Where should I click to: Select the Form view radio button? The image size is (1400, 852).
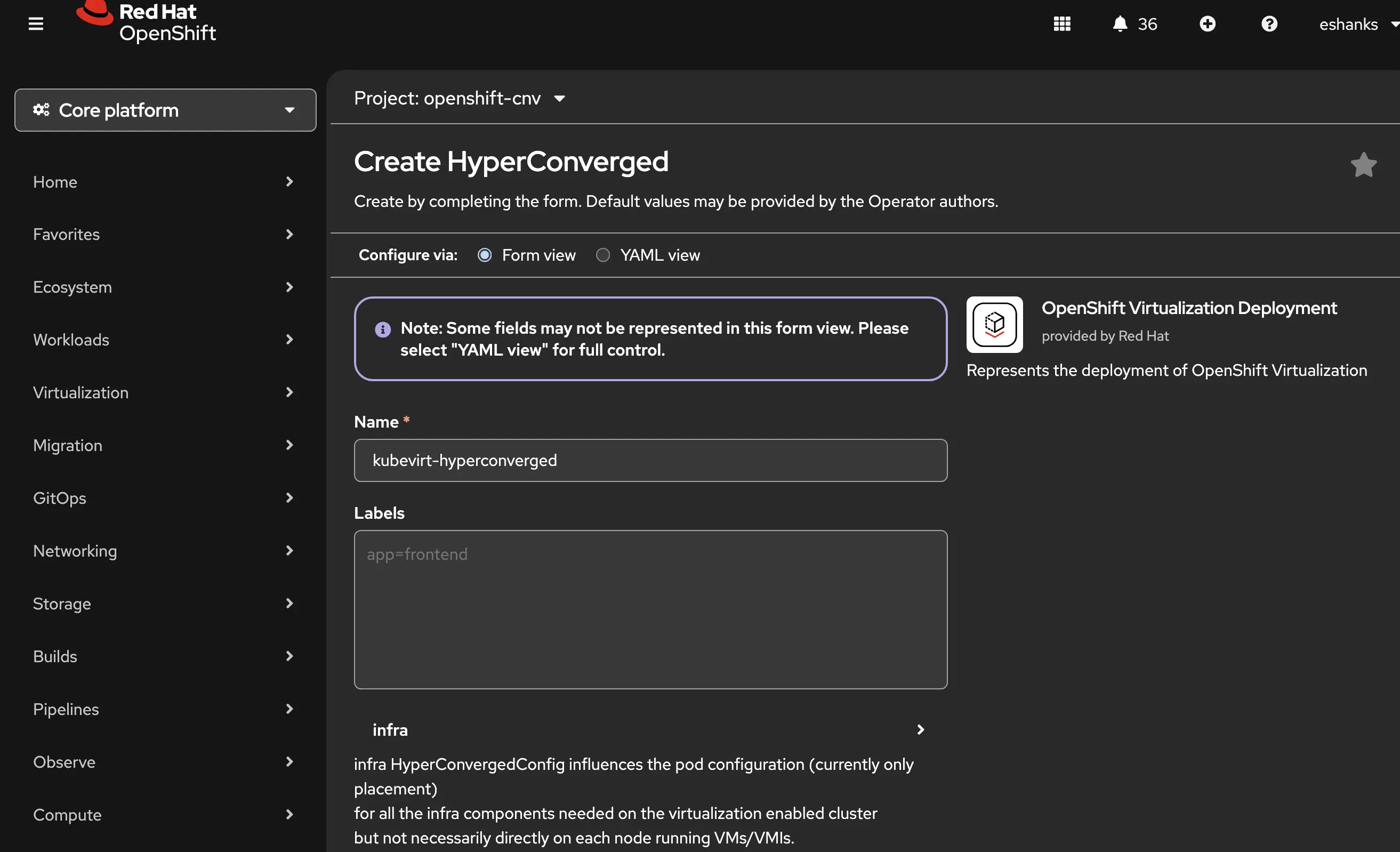485,255
